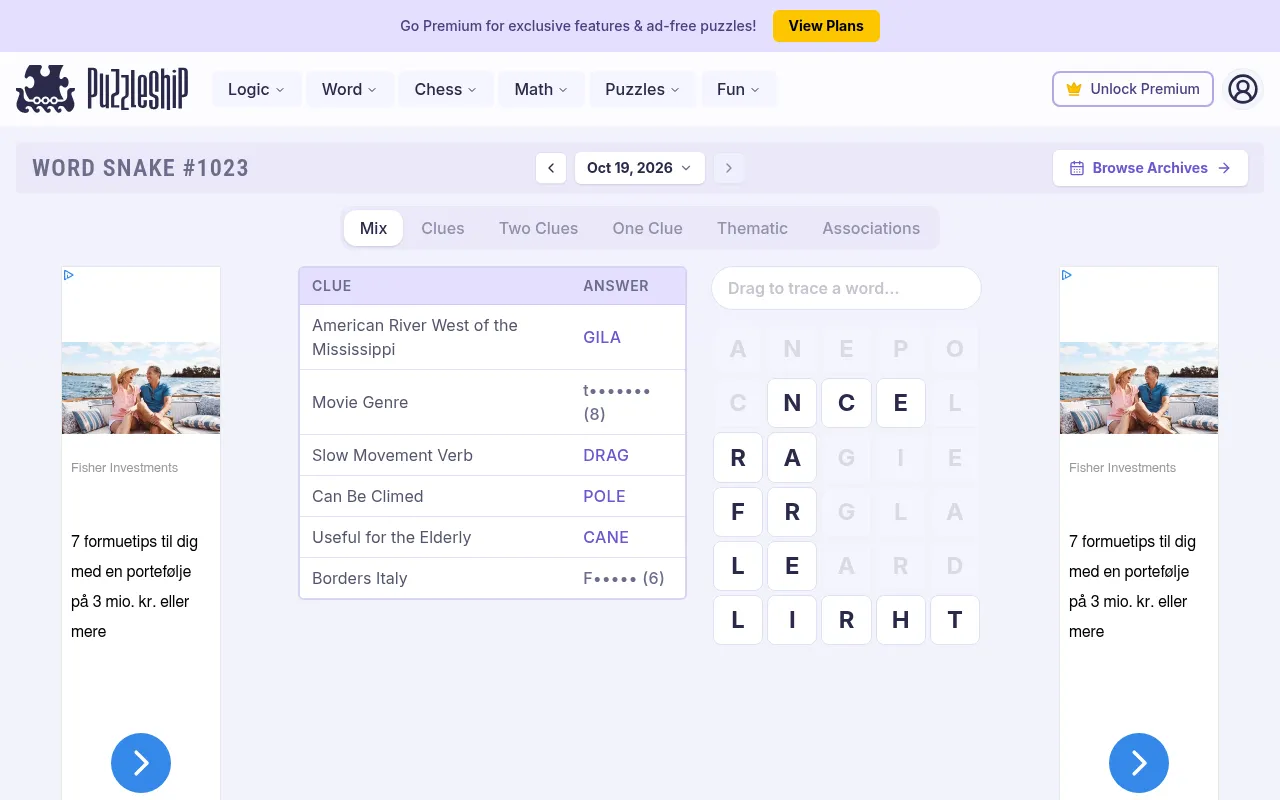Expand the Puzzles menu
The image size is (1280, 800).
(643, 89)
